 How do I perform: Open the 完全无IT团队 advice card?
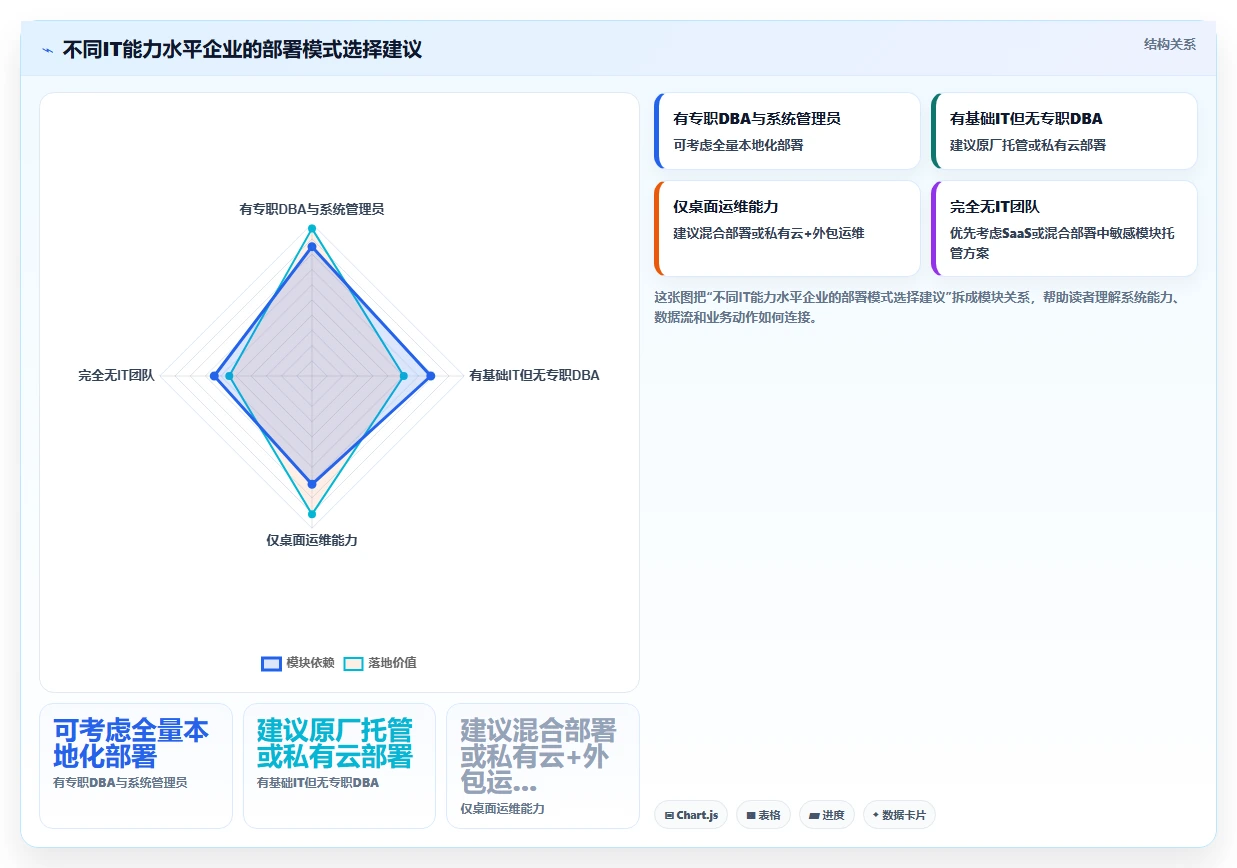click(1064, 228)
